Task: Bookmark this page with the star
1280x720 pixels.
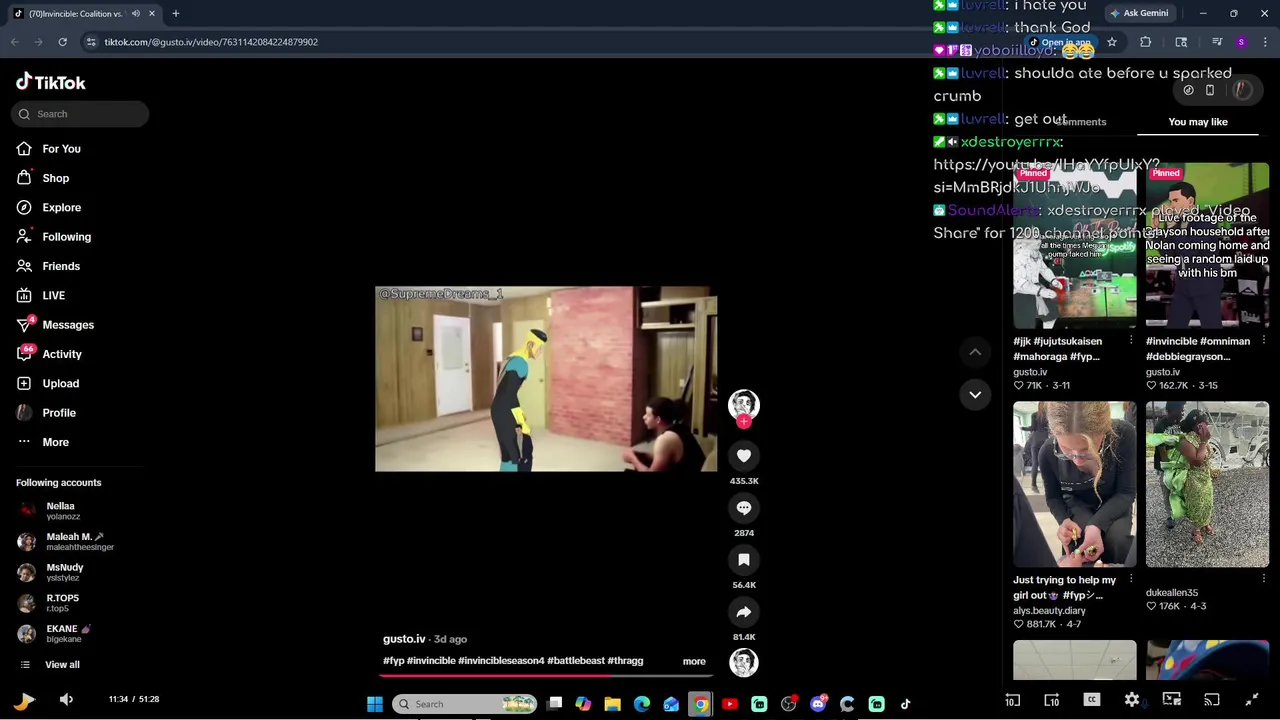Action: (1112, 42)
